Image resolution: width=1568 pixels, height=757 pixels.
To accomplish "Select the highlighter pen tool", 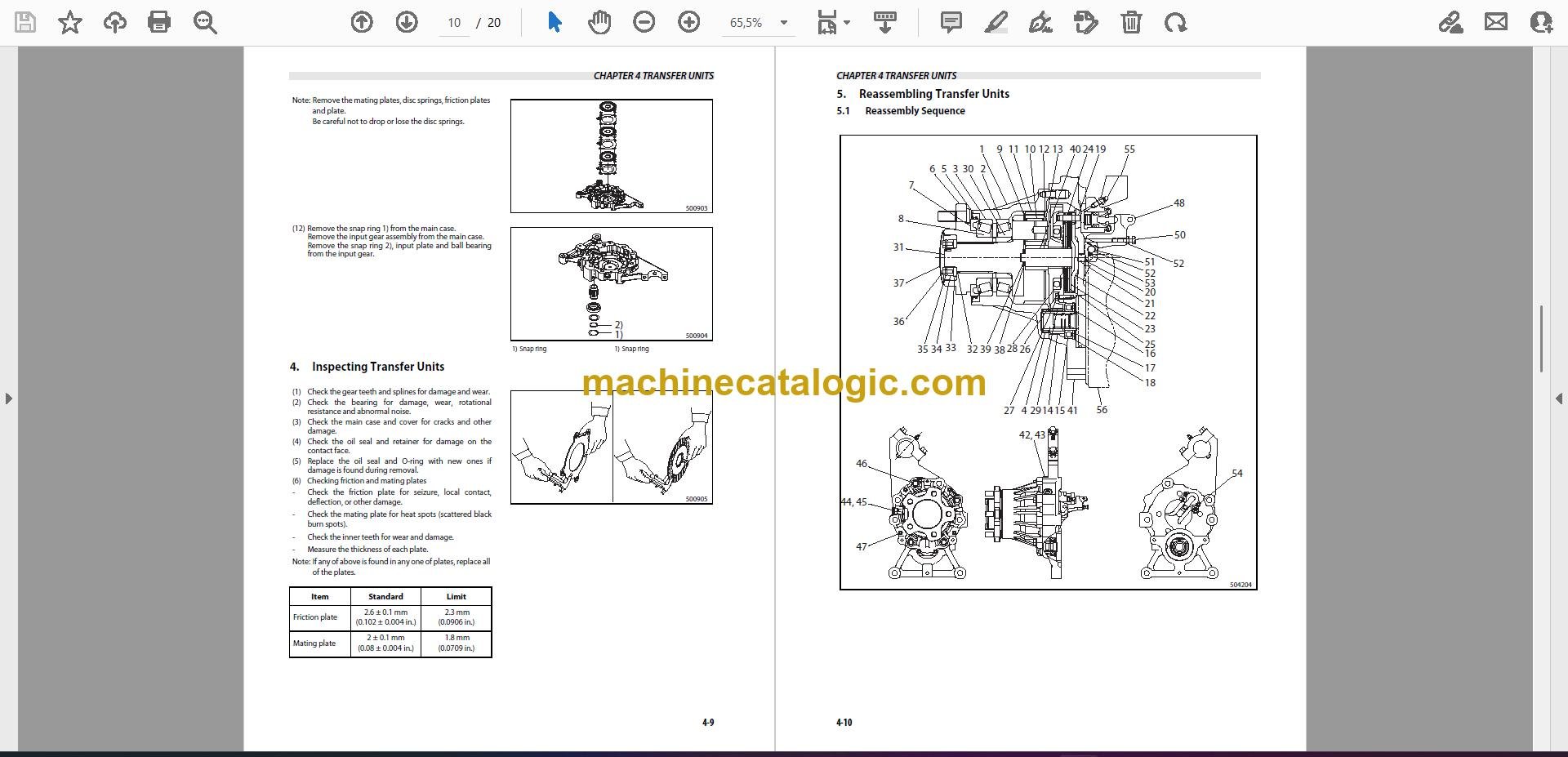I will pyautogui.click(x=996, y=22).
